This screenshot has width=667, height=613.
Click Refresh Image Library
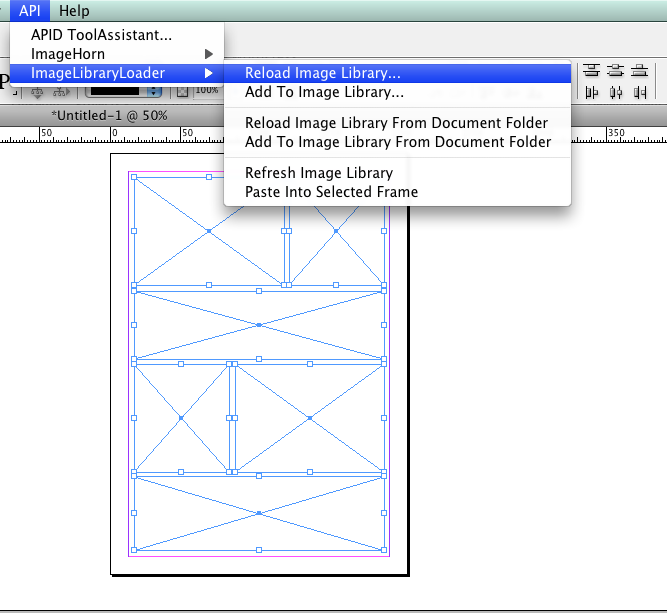(318, 173)
